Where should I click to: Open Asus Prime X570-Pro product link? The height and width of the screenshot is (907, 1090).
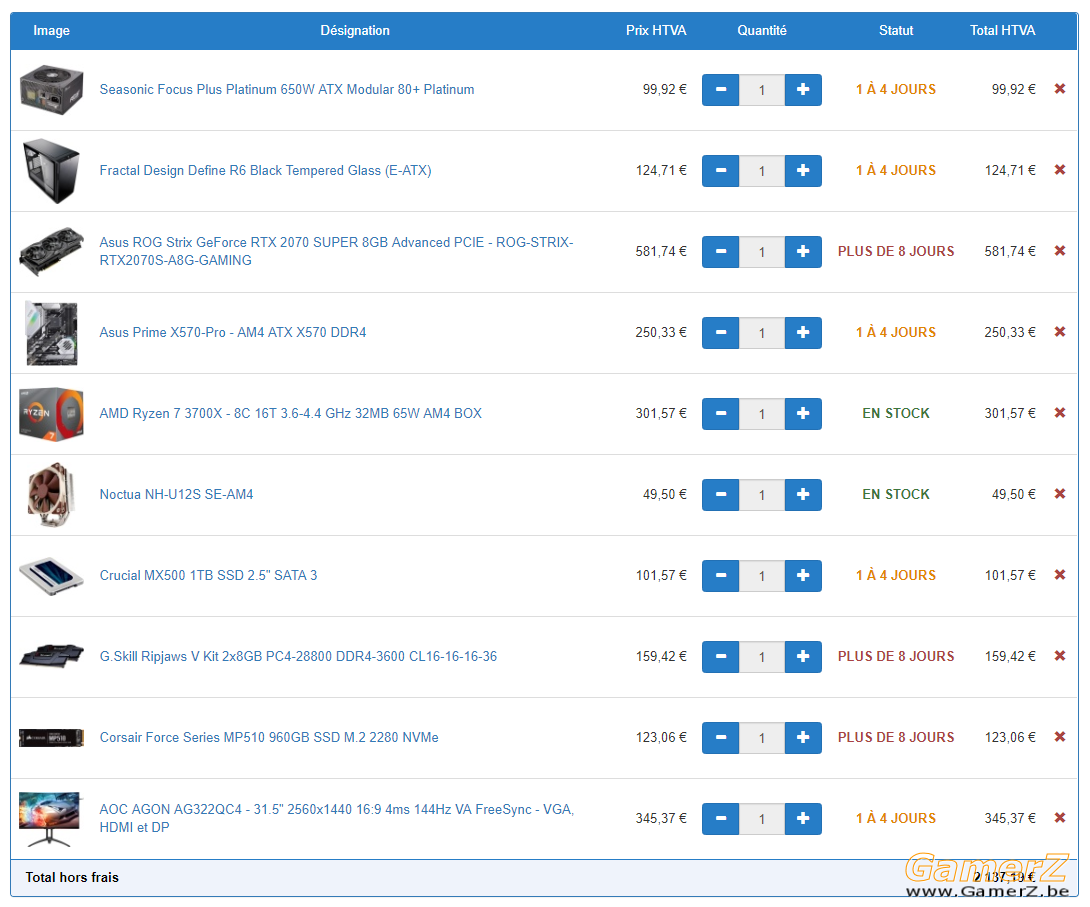tap(232, 333)
